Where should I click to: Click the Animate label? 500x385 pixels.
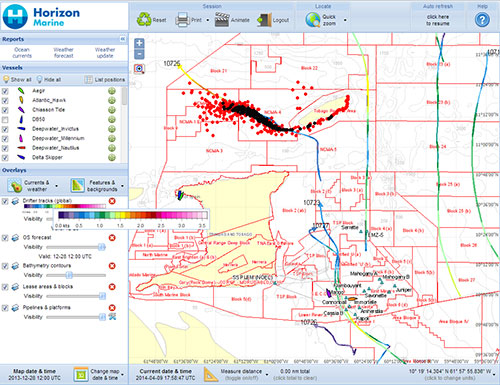tap(240, 20)
